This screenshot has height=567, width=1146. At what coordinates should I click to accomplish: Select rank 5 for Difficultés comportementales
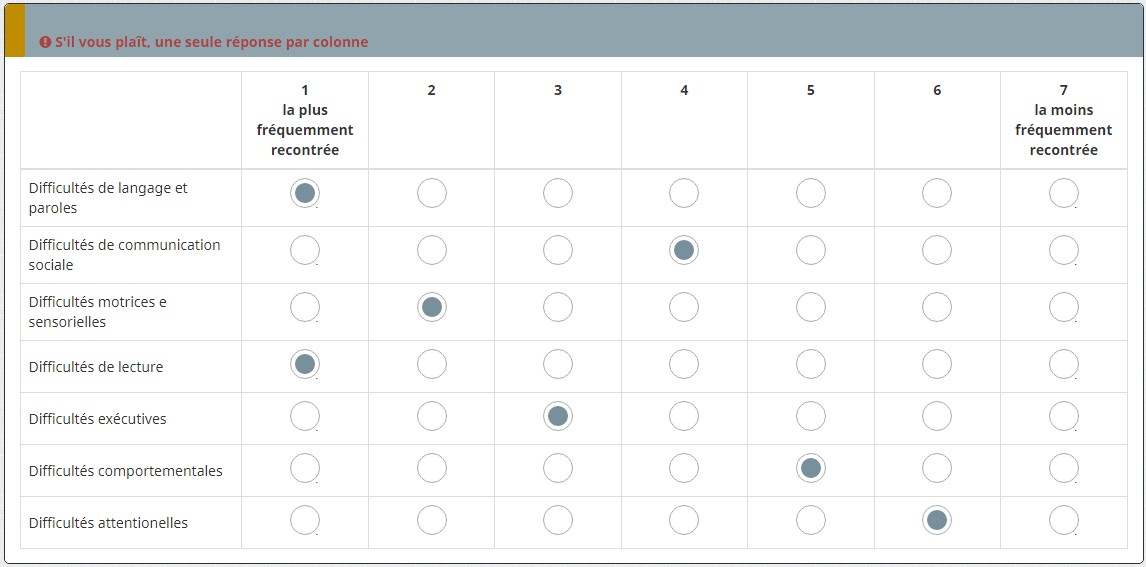(x=811, y=468)
